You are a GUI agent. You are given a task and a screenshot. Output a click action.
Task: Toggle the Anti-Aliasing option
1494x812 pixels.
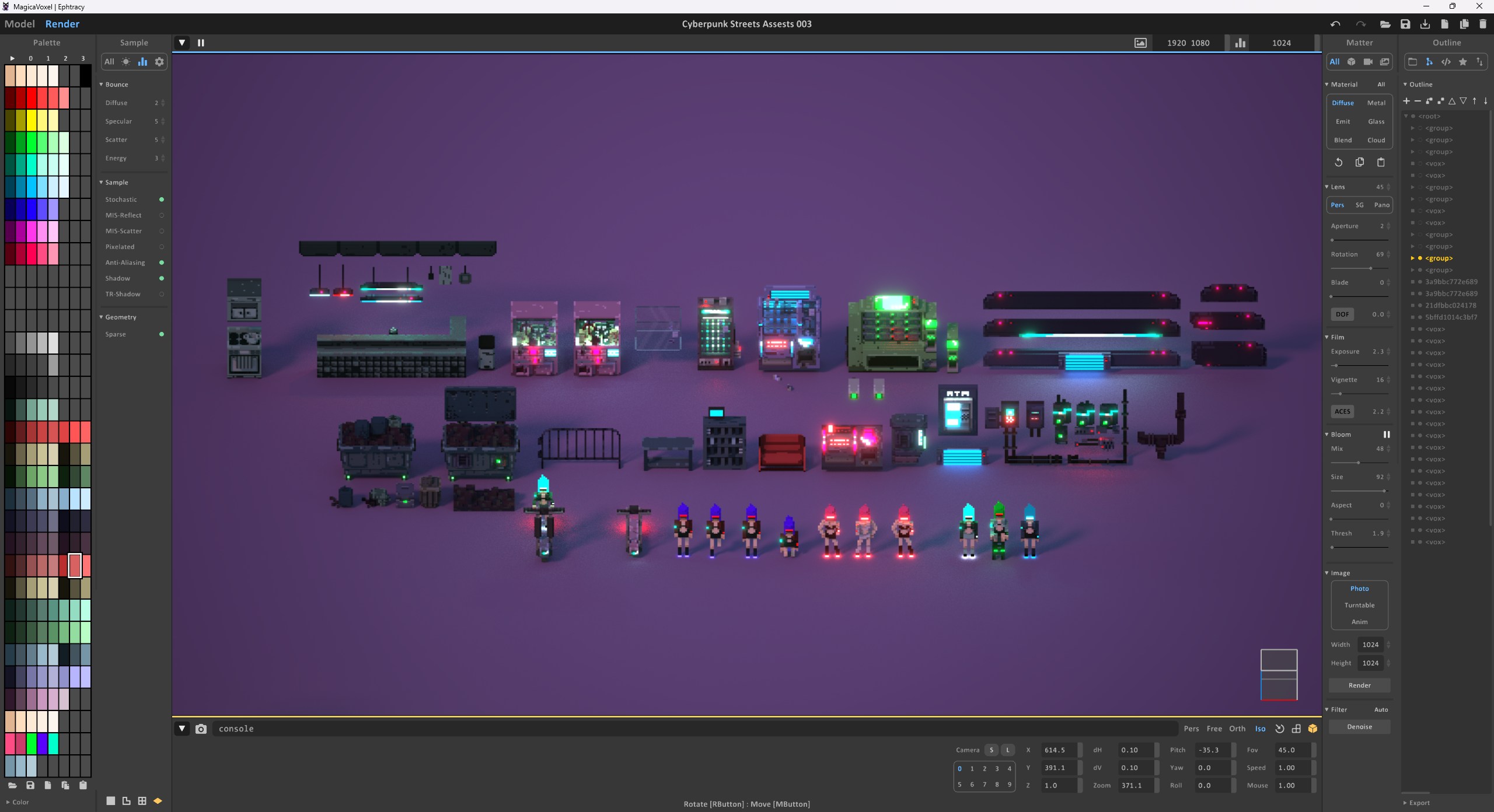(162, 262)
